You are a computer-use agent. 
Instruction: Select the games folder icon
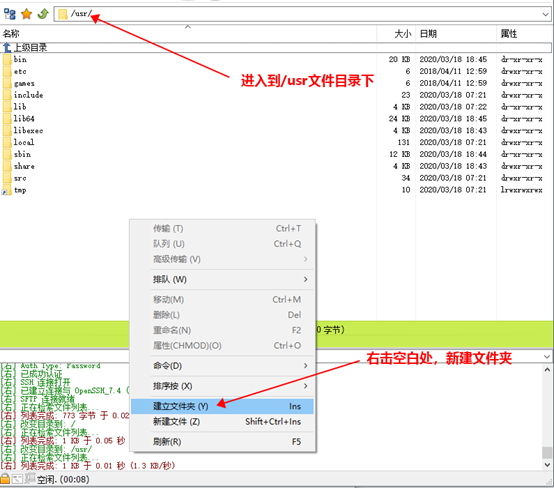pos(7,83)
